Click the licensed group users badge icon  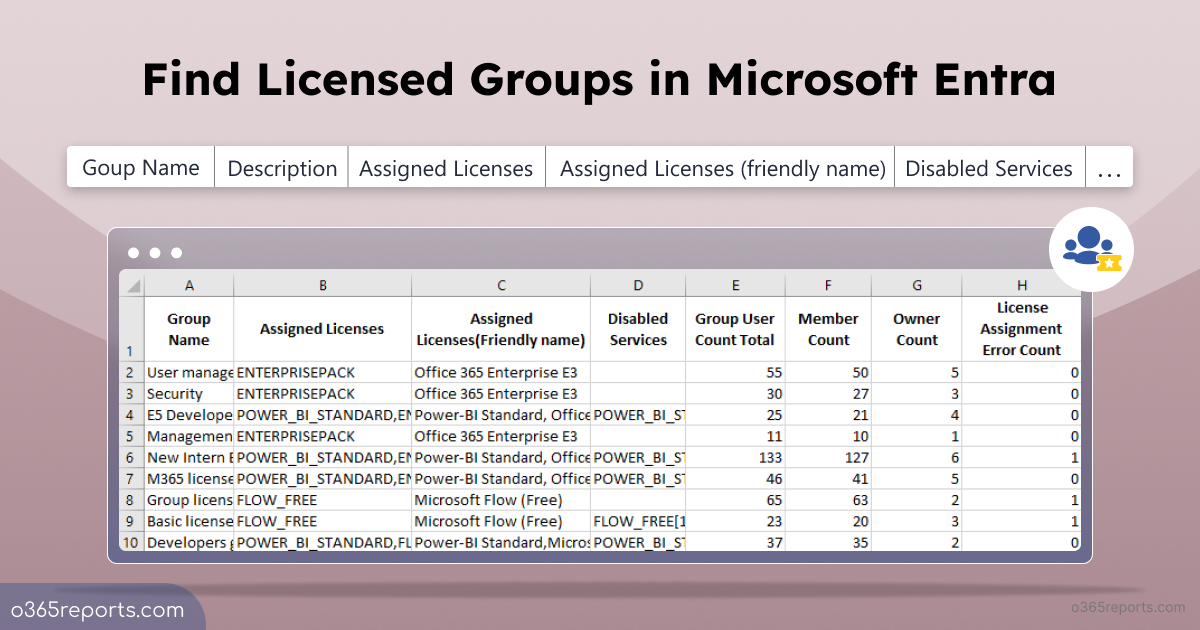[x=1091, y=249]
